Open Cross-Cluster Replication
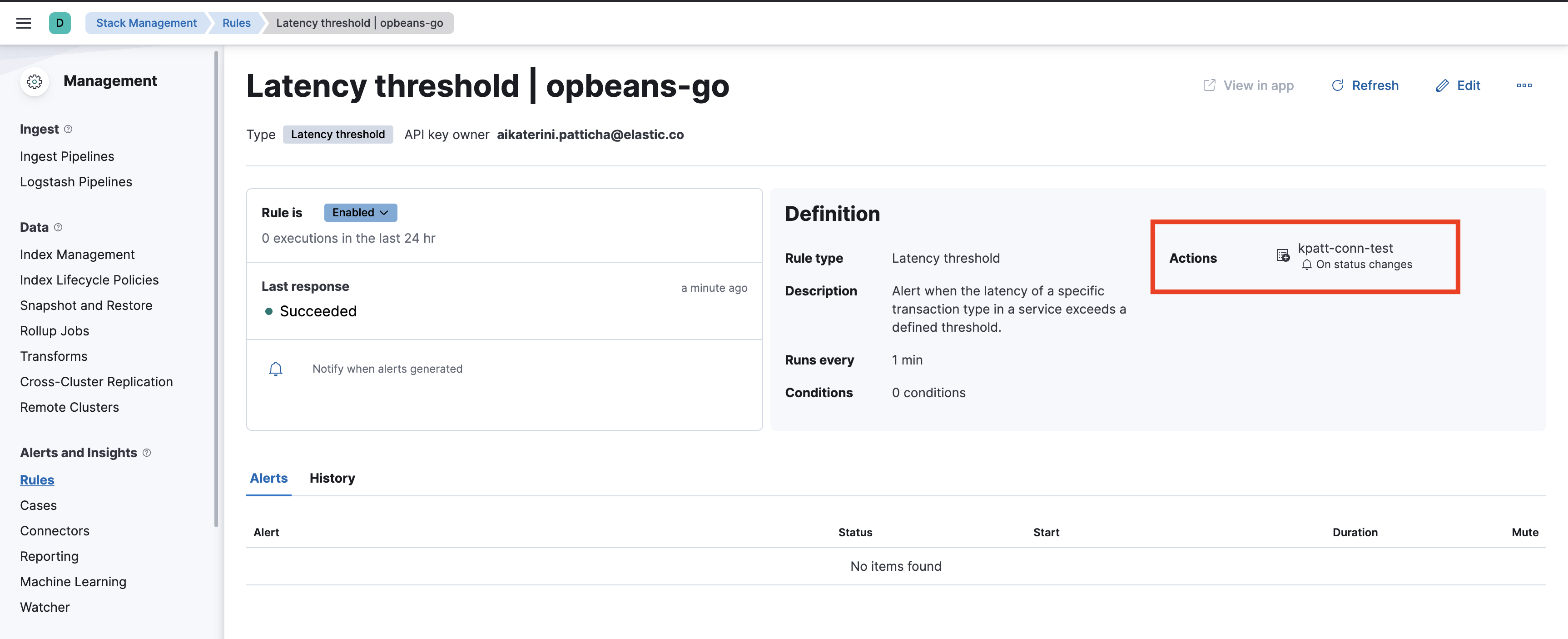Viewport: 1568px width, 639px height. tap(97, 382)
